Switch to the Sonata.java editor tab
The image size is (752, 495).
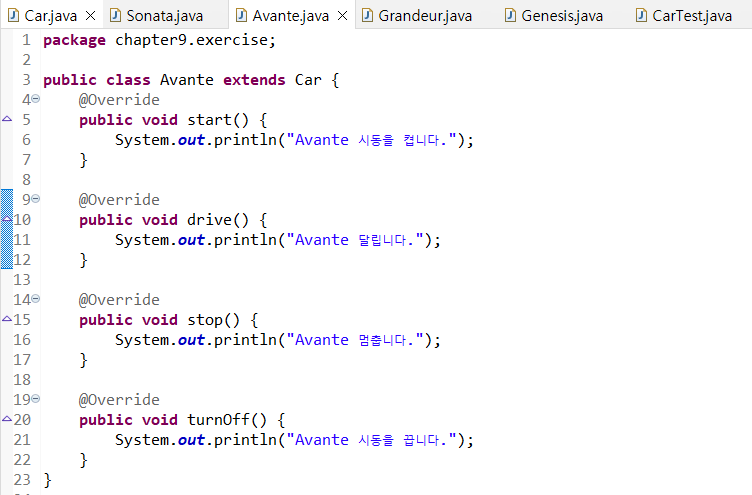click(164, 16)
